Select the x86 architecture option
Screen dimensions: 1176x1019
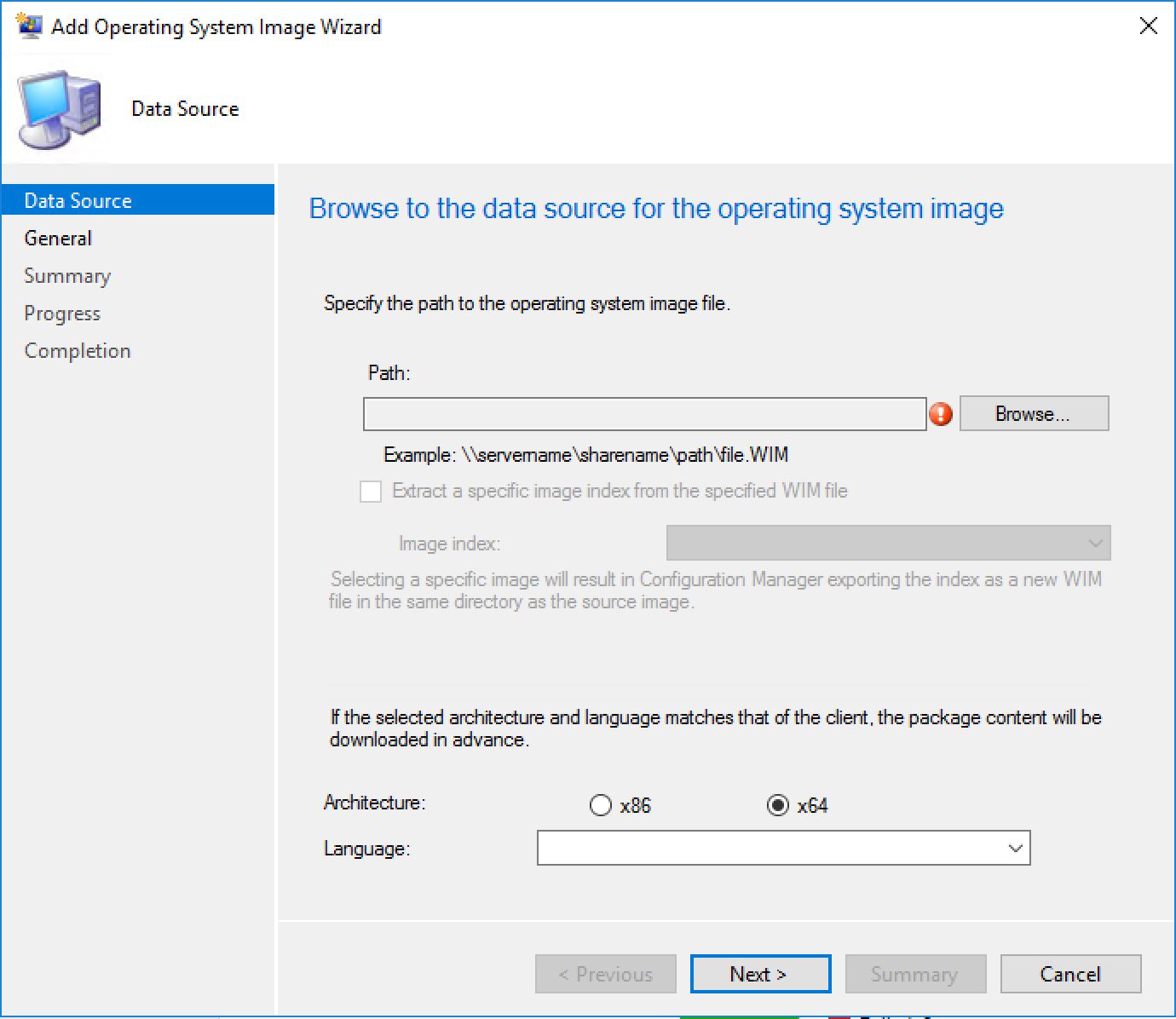[x=601, y=805]
